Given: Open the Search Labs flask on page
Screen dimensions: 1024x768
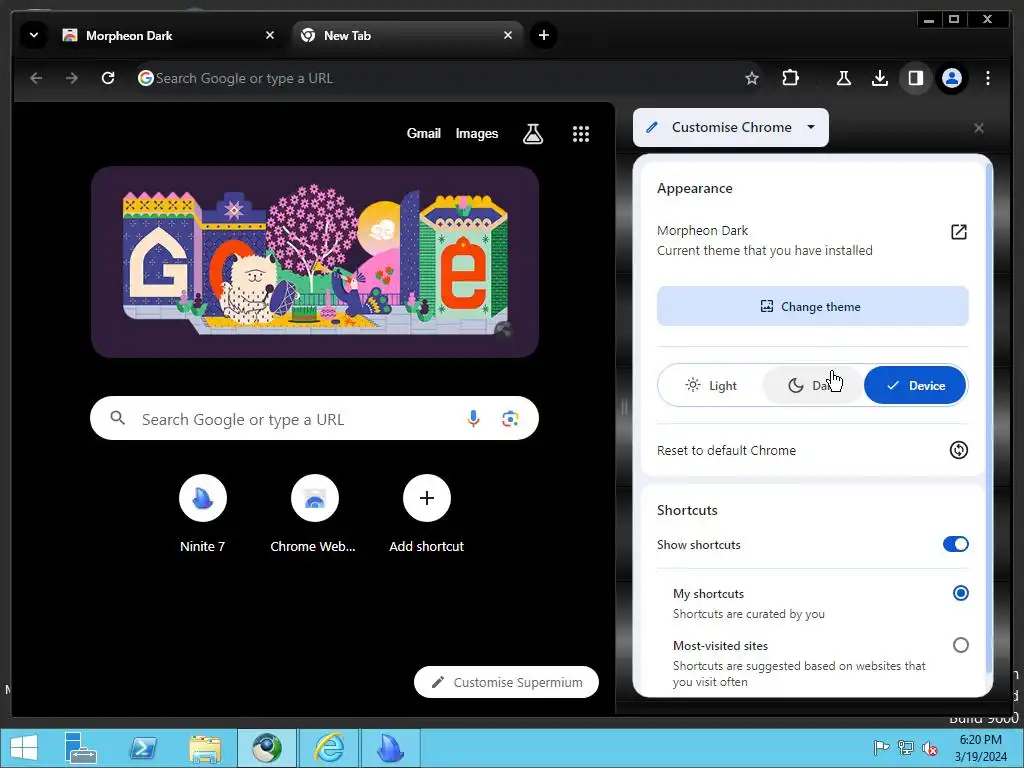Looking at the screenshot, I should tap(533, 134).
